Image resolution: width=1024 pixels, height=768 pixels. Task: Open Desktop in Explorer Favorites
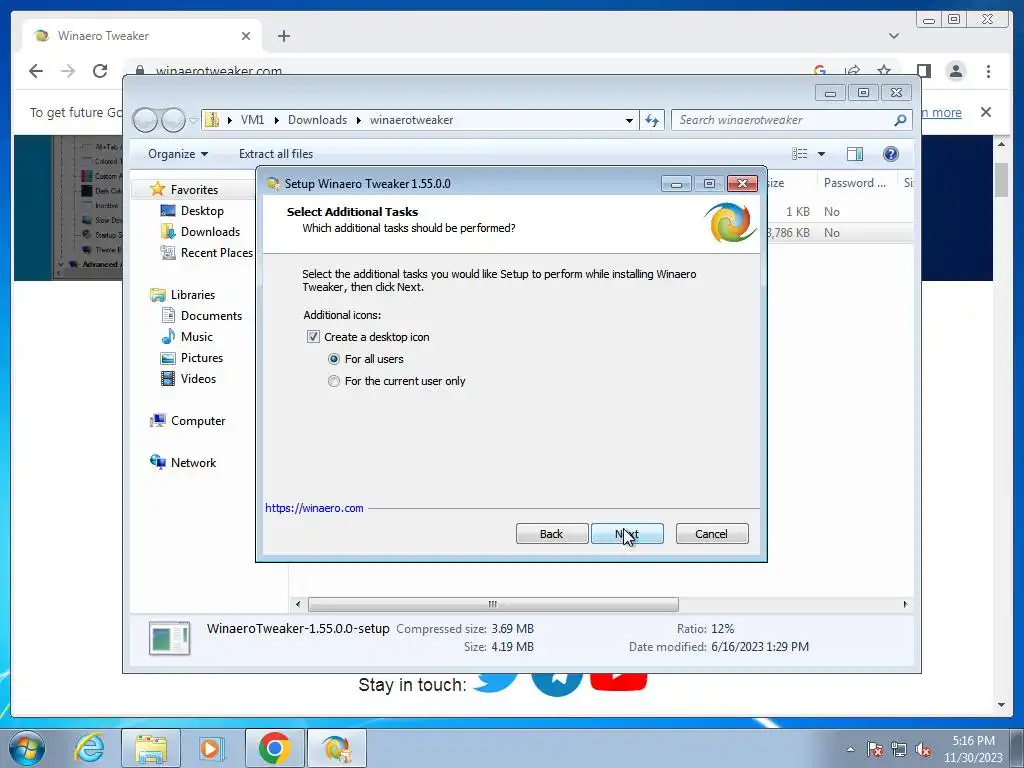pyautogui.click(x=202, y=211)
